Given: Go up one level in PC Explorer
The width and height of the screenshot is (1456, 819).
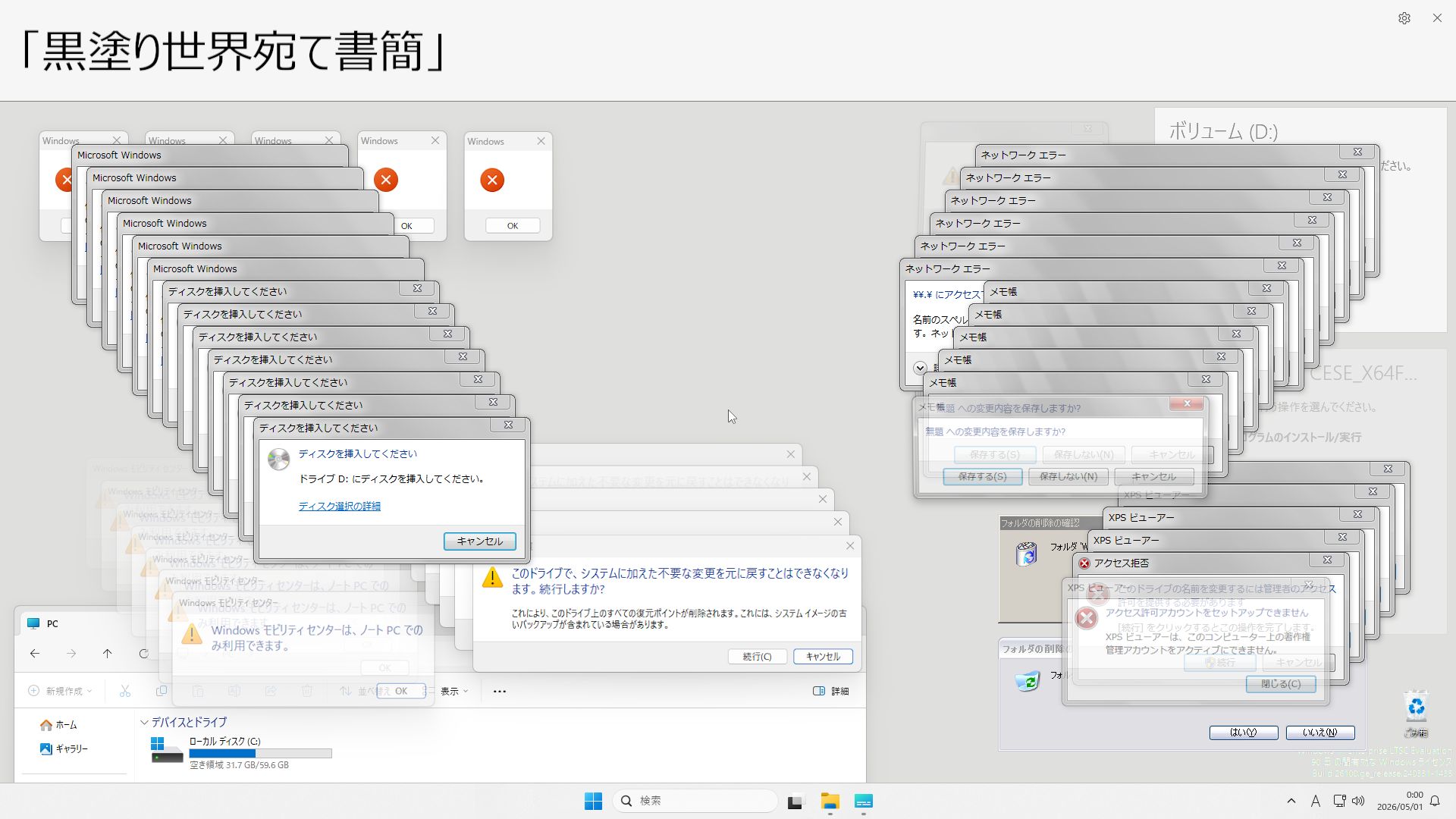Looking at the screenshot, I should [107, 654].
